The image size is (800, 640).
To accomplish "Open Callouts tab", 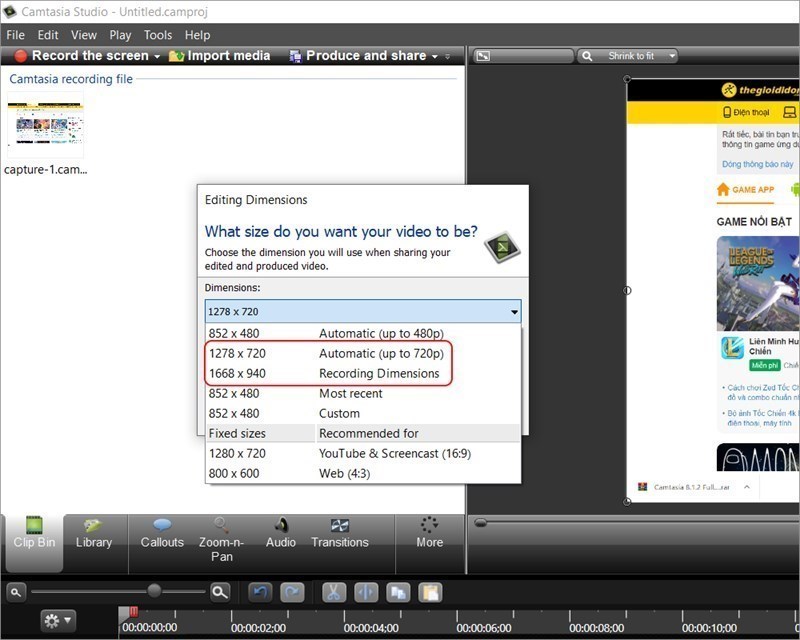I will [x=162, y=533].
